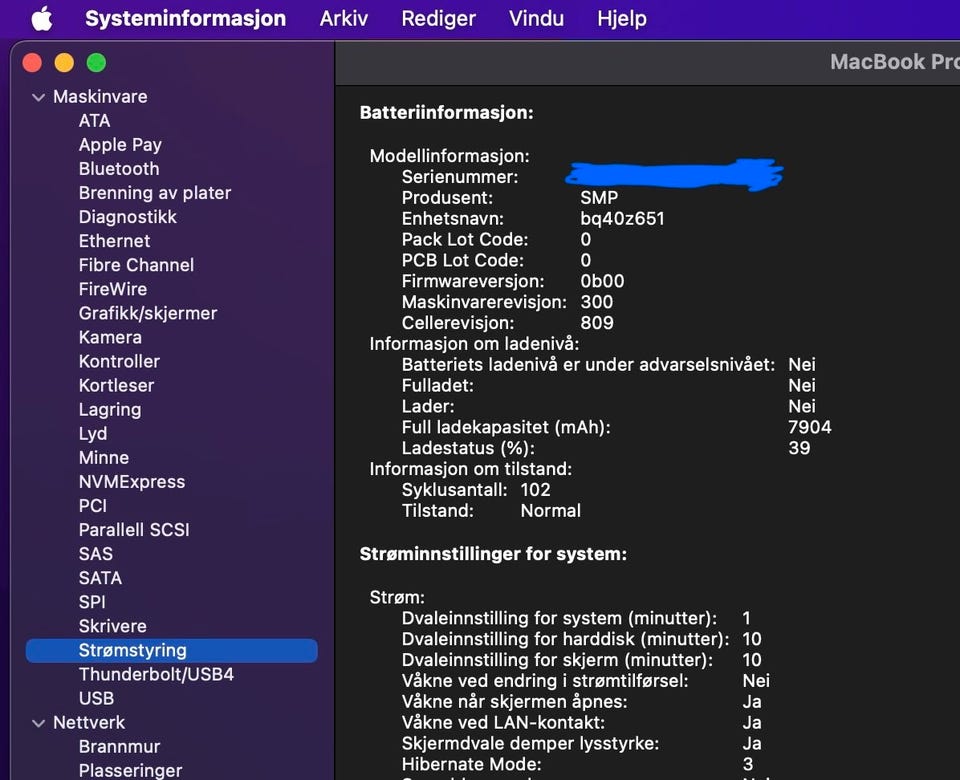Select Strømstyring in the sidebar

pyautogui.click(x=132, y=650)
